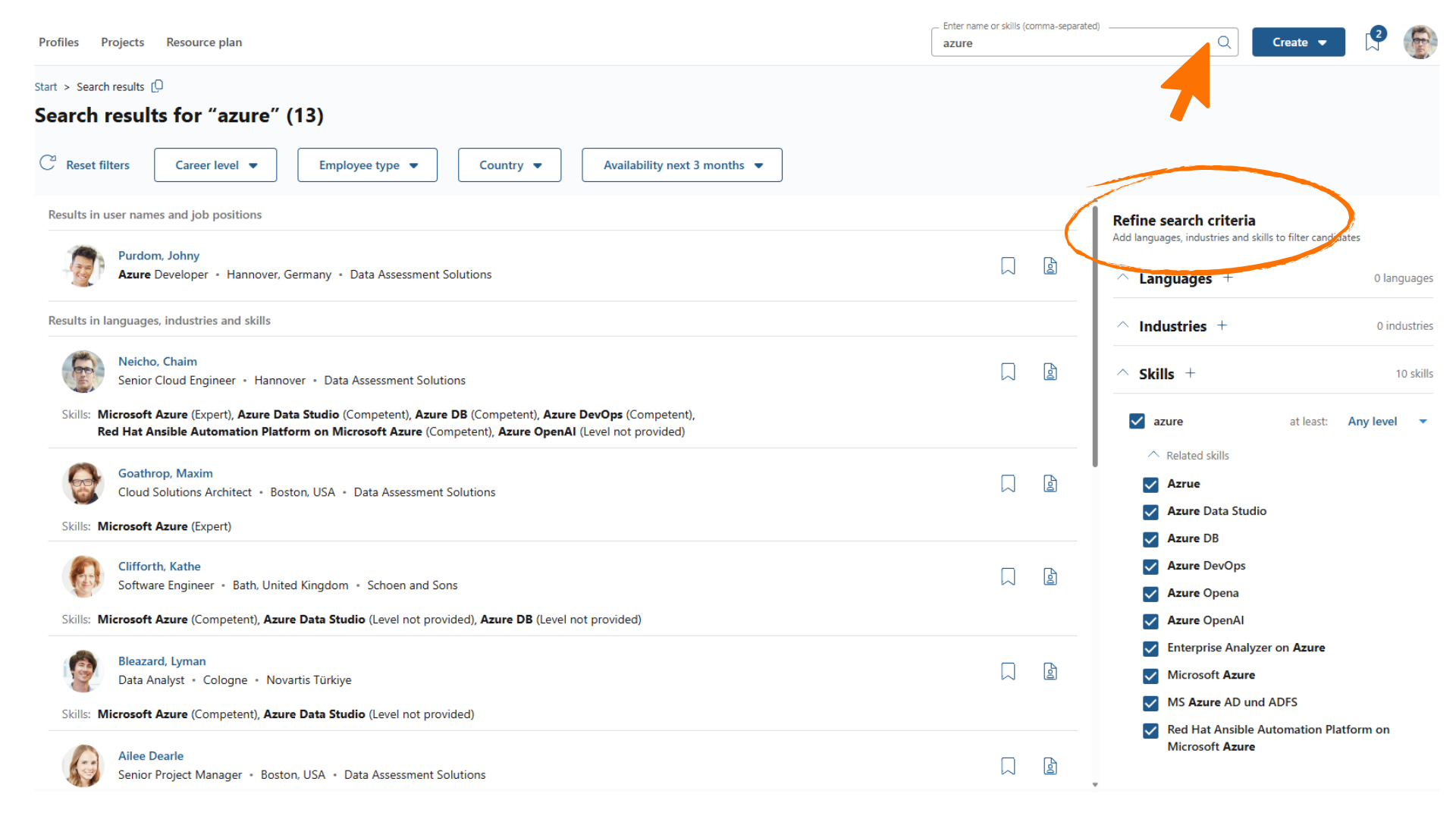The height and width of the screenshot is (819, 1456).
Task: Open the bookmarks icon with badge 2
Action: coord(1373,41)
